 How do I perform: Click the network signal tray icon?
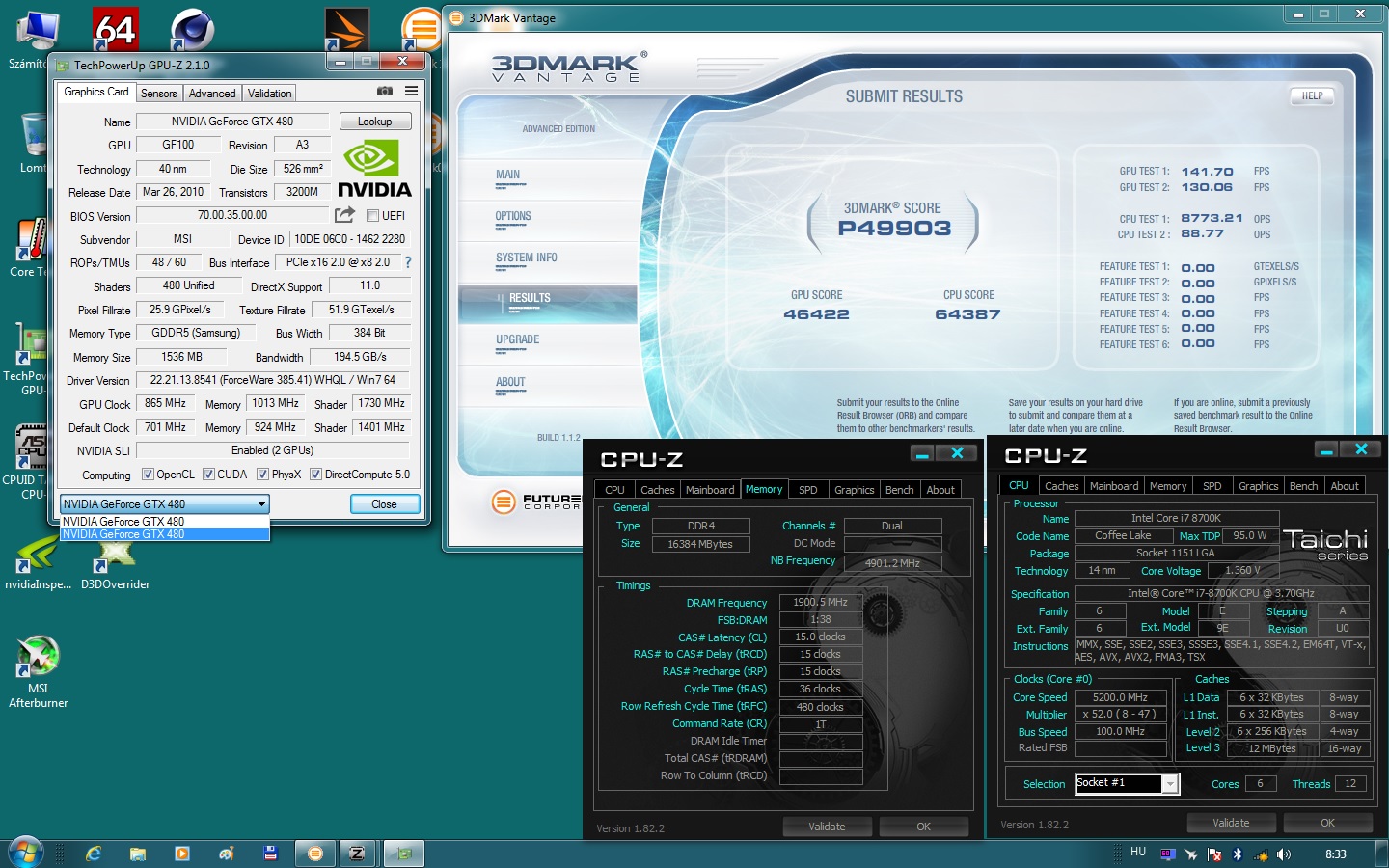[1261, 854]
